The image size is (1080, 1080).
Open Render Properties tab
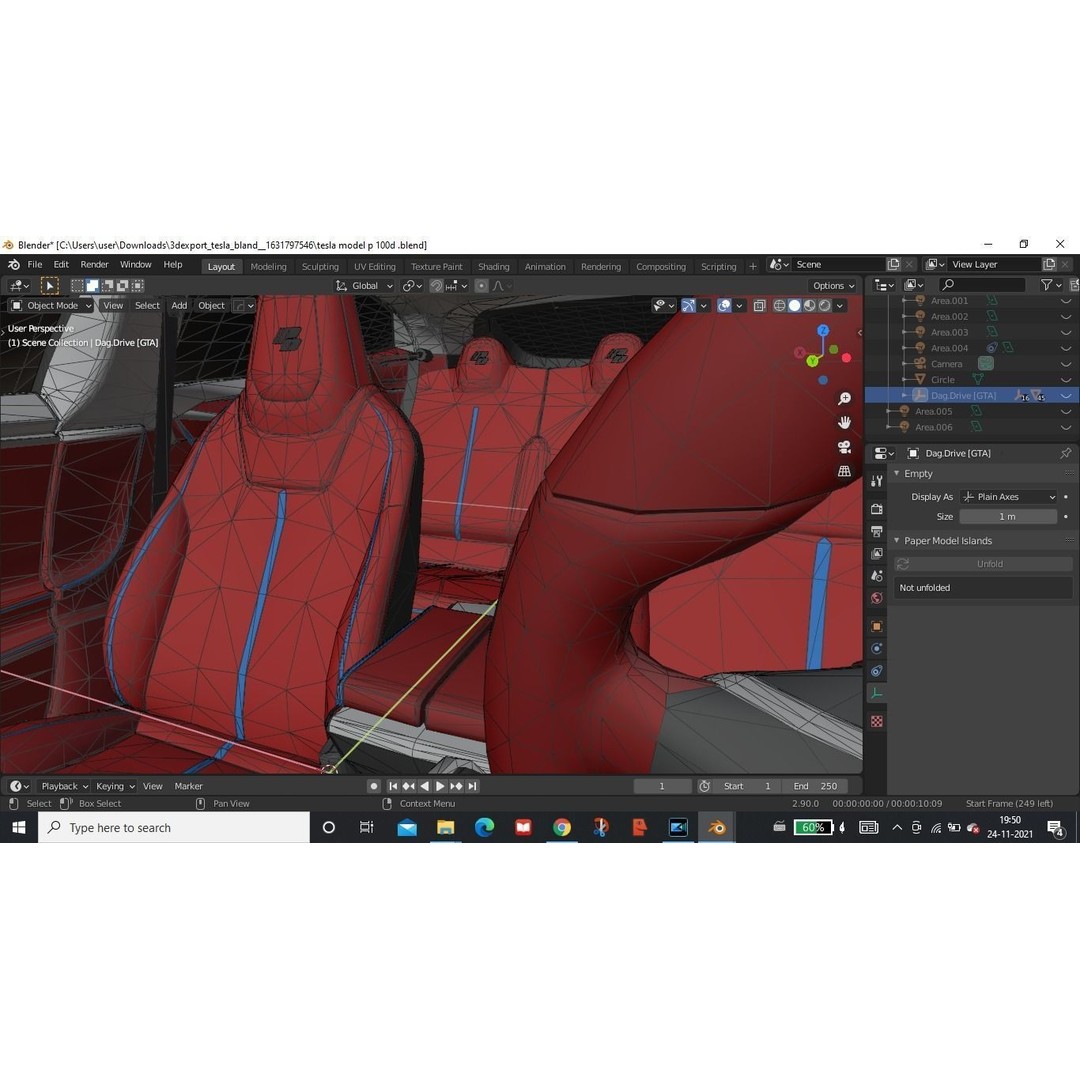click(877, 509)
